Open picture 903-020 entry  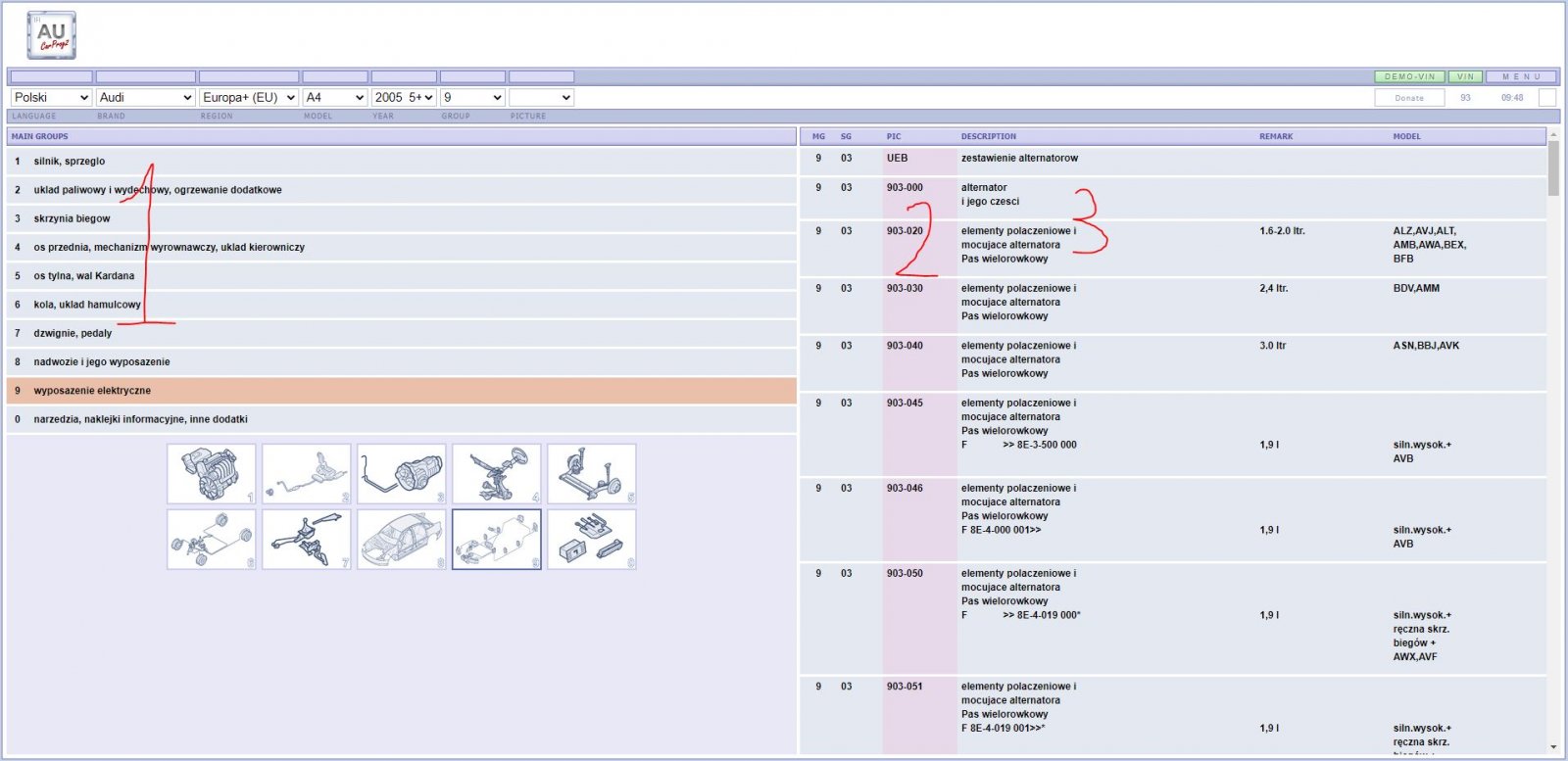pos(1173,248)
